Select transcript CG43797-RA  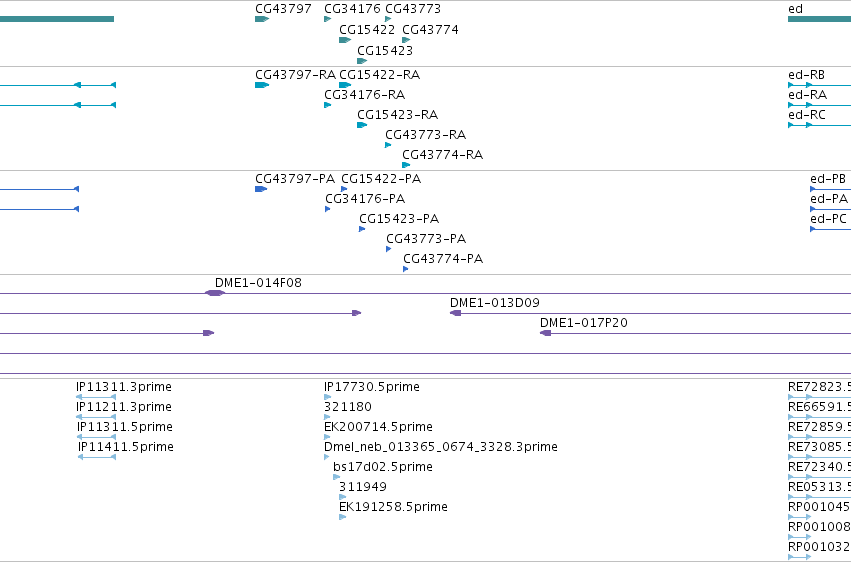point(295,74)
